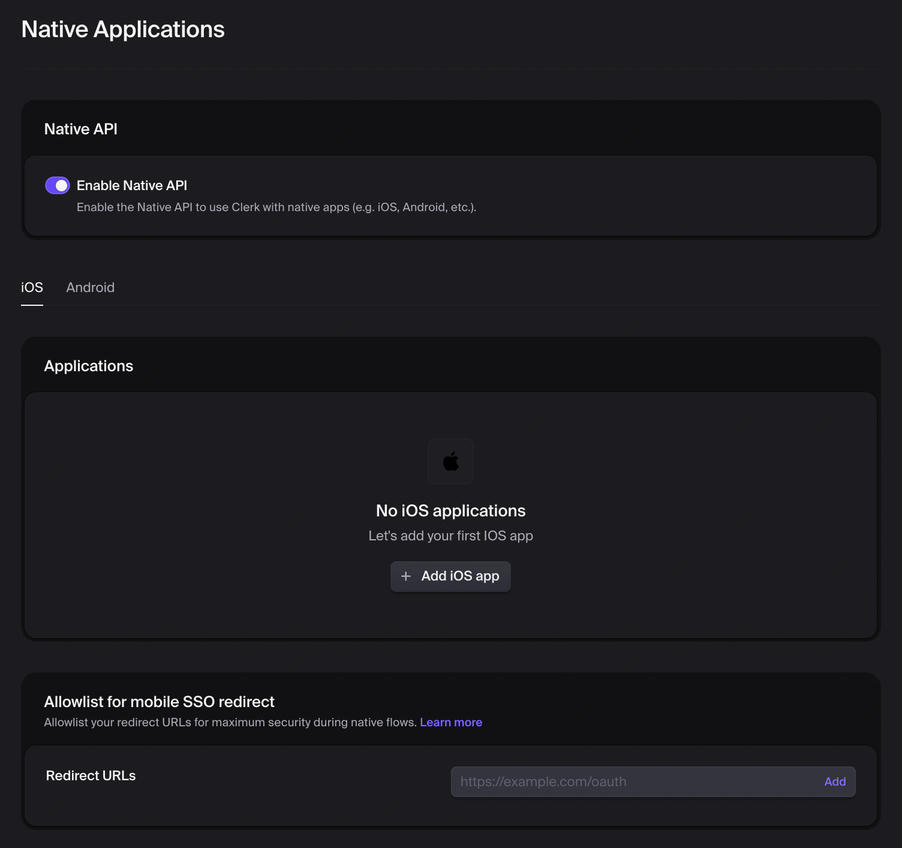This screenshot has height=848, width=902.
Task: Select the Apple symbol above No iOS applications
Action: click(450, 461)
